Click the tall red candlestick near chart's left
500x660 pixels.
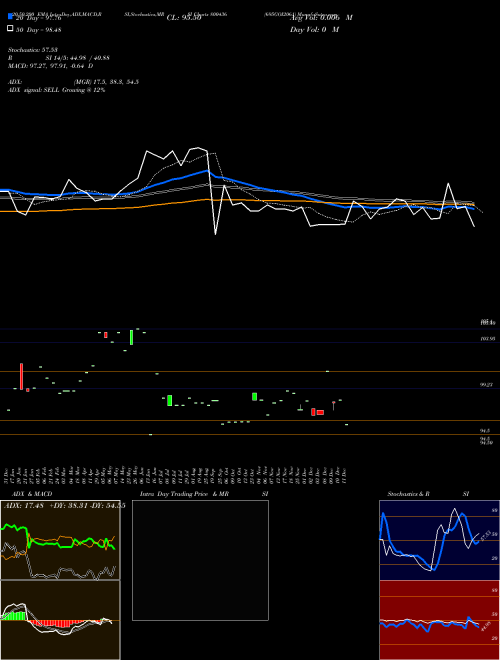coord(21,376)
